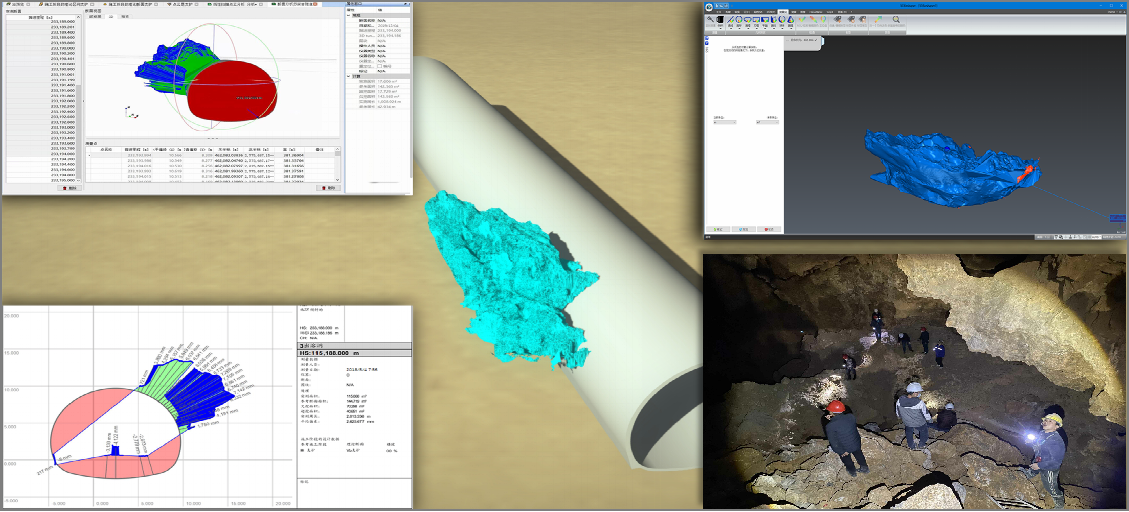The height and width of the screenshot is (512, 1129).
Task: Click the delete button below the measurement table
Action: pos(327,188)
